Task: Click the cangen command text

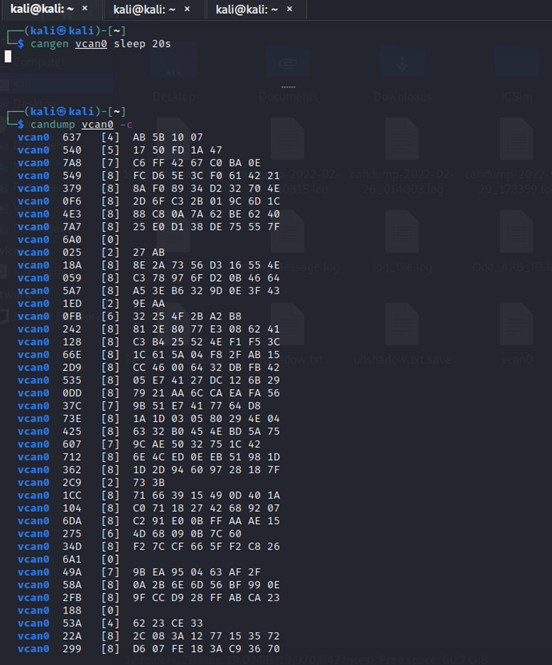Action: tap(49, 44)
